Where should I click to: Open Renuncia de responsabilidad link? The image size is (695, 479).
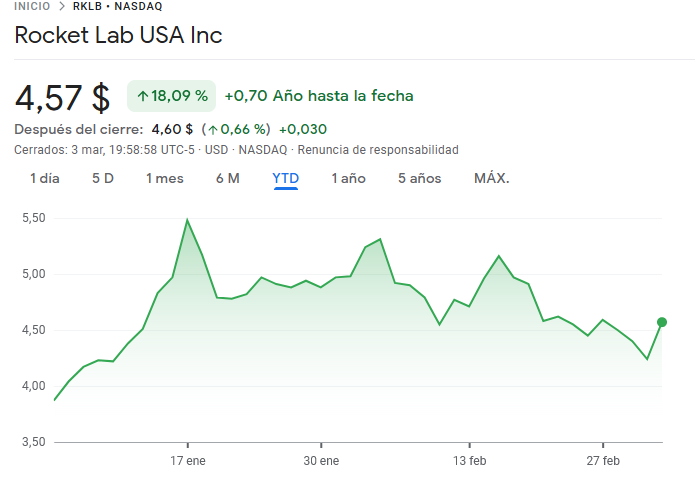378,150
